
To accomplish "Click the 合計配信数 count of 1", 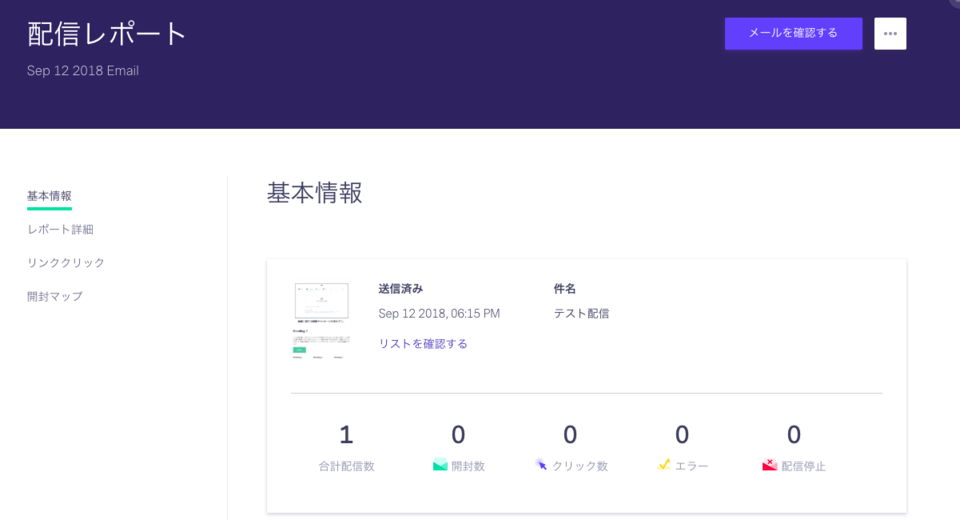I will [x=346, y=435].
